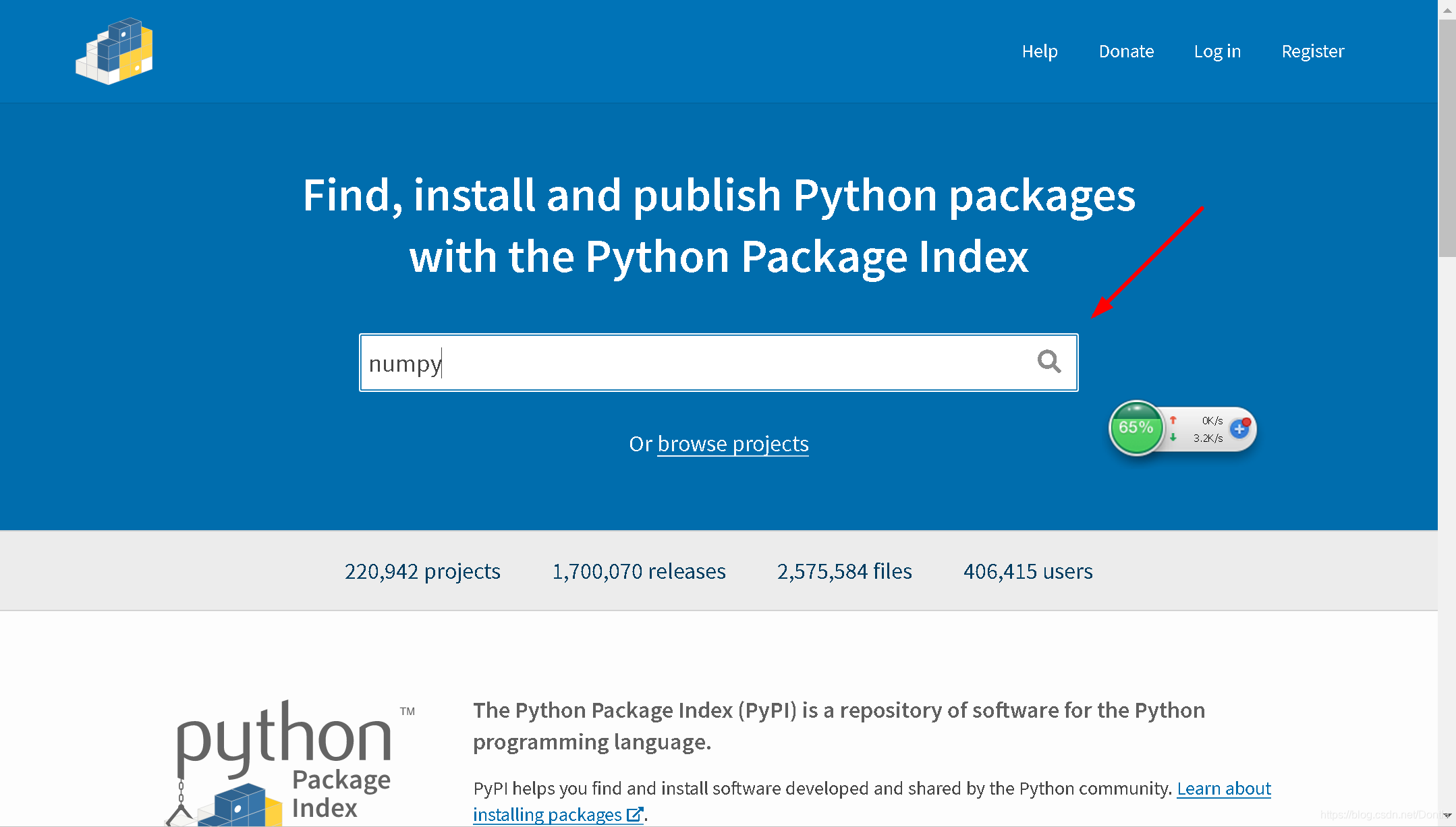Open the Help menu item
Image resolution: width=1456 pixels, height=827 pixels.
pyautogui.click(x=1039, y=51)
